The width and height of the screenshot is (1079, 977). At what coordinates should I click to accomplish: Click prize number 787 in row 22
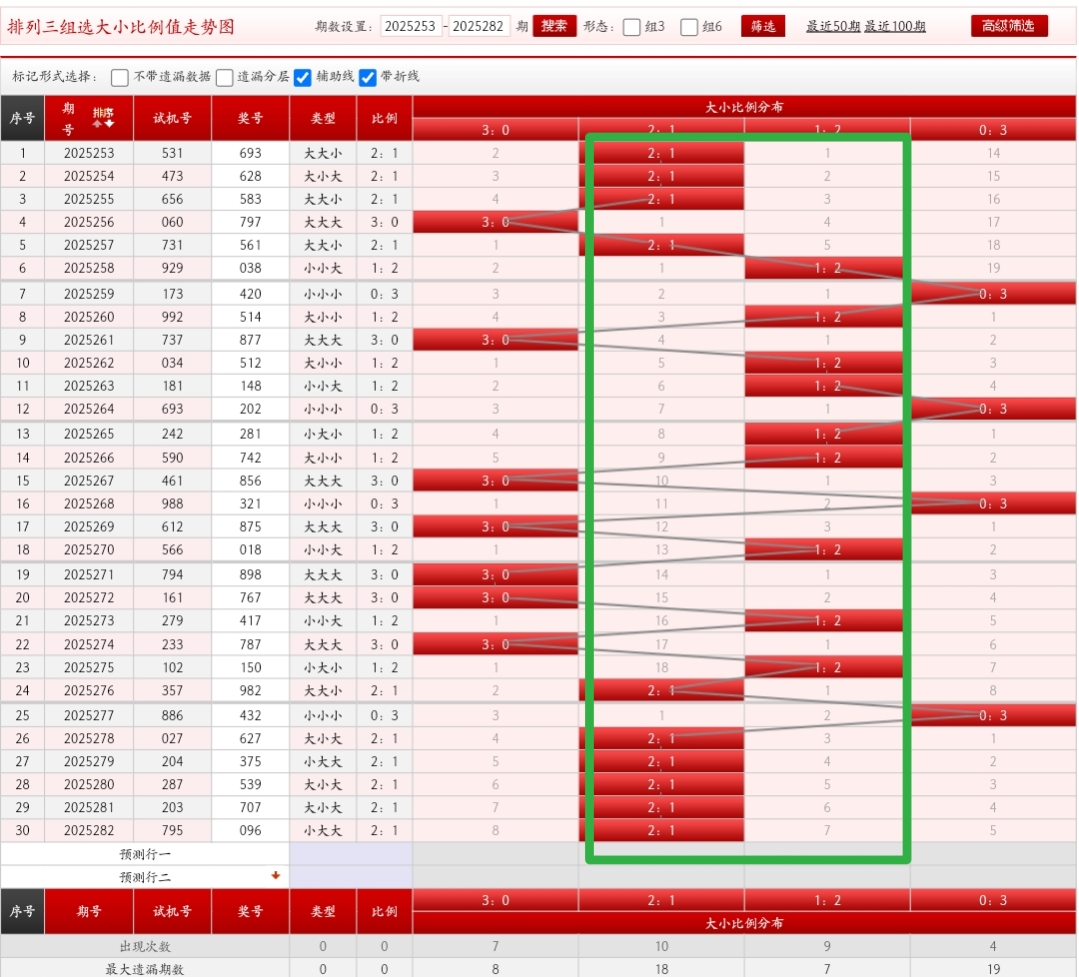click(250, 645)
